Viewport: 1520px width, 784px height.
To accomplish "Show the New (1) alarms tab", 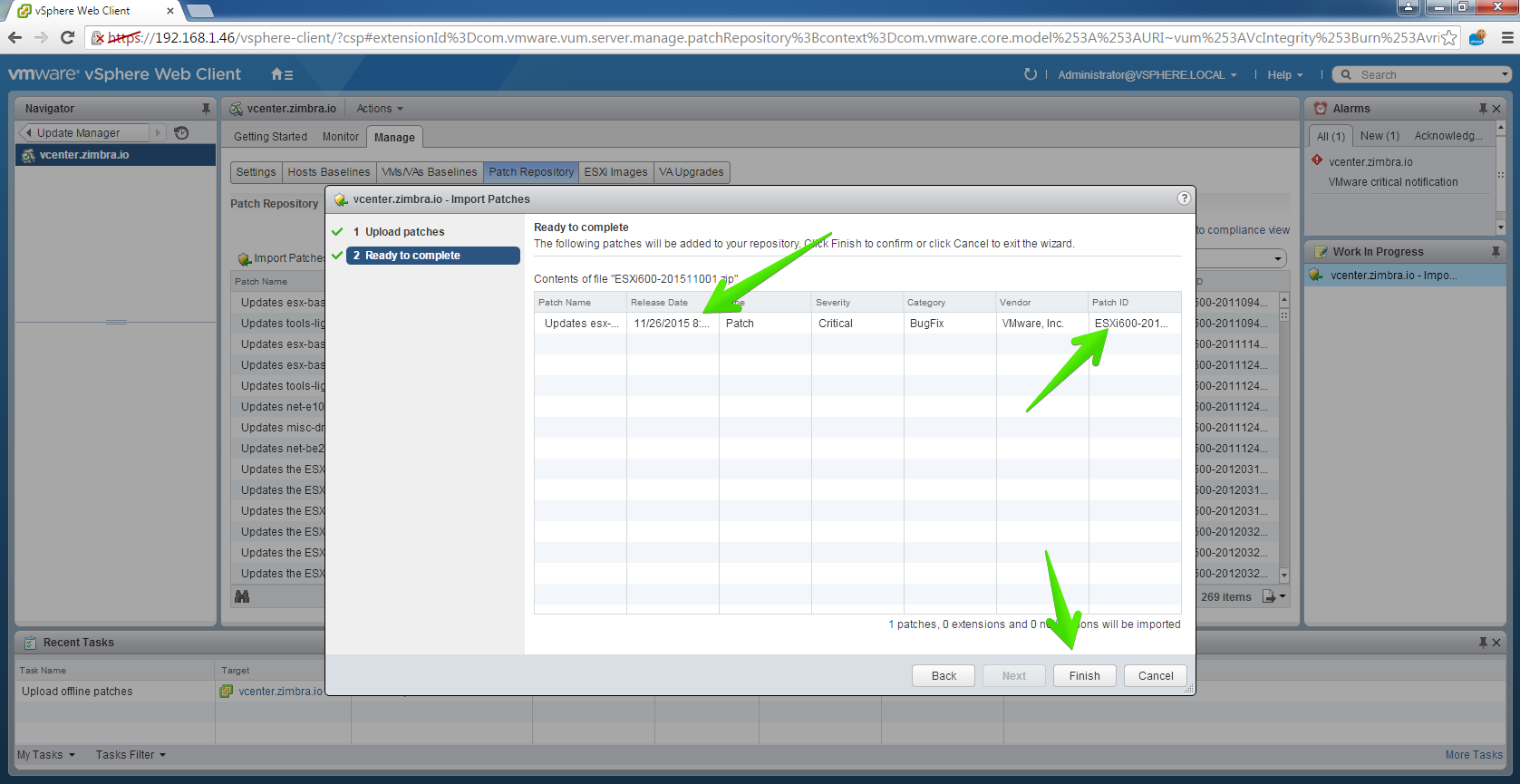I will (1380, 136).
